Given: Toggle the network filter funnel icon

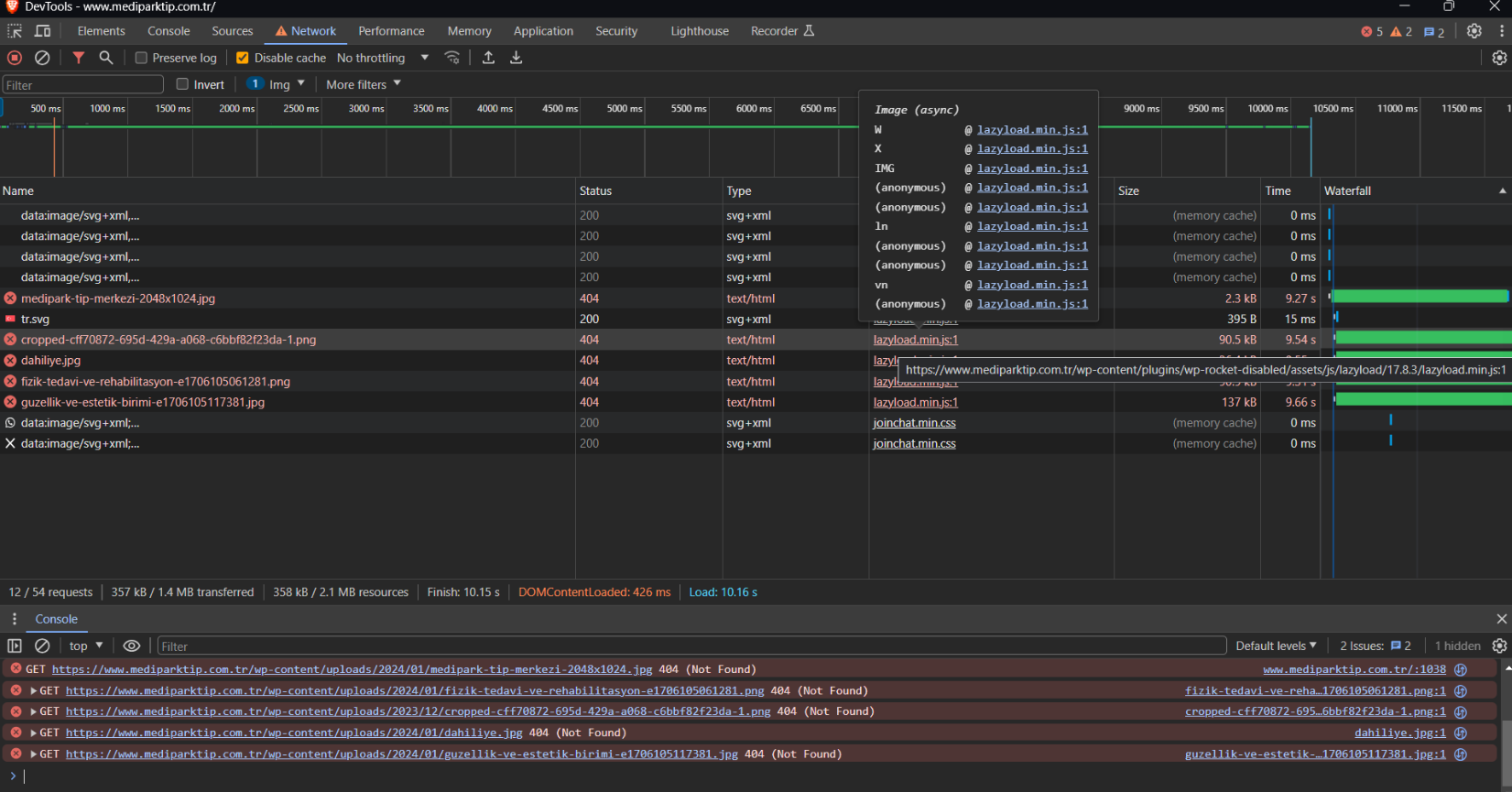Looking at the screenshot, I should pyautogui.click(x=79, y=58).
